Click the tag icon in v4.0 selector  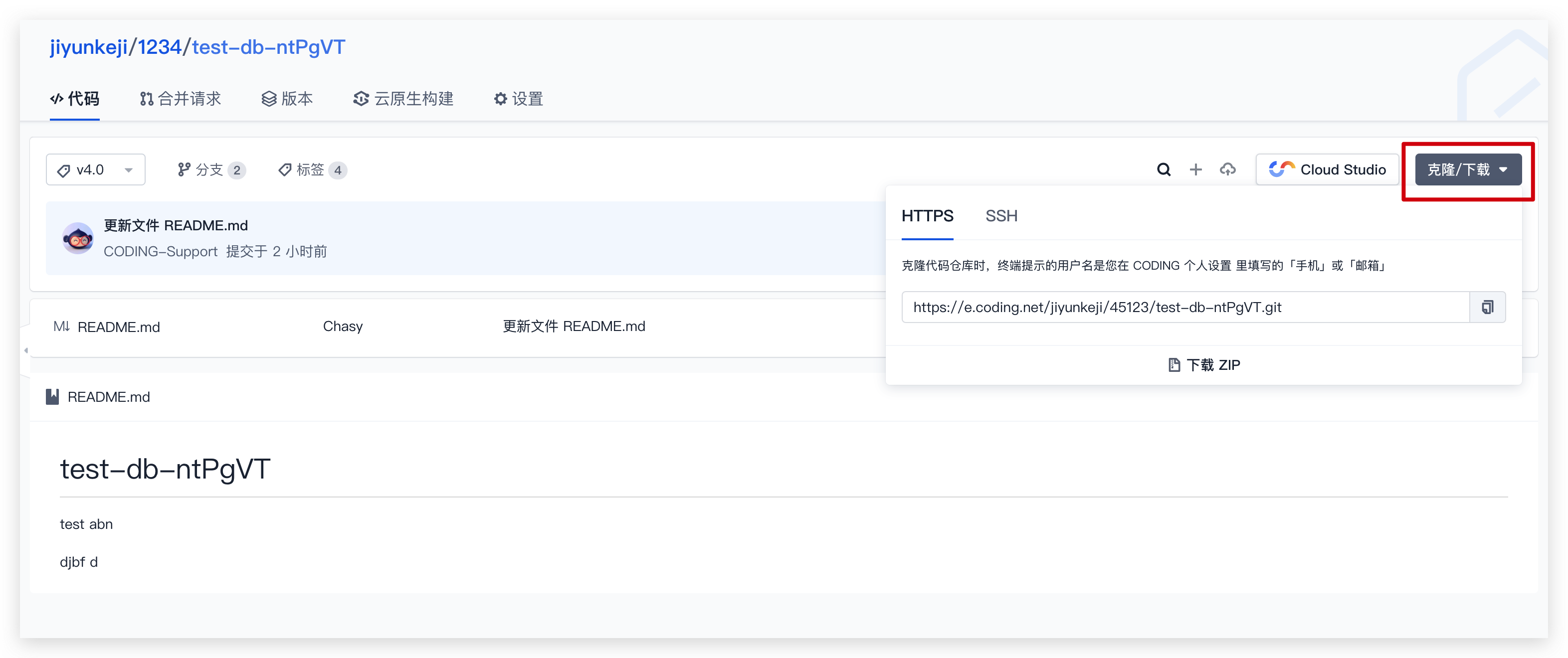tap(63, 171)
